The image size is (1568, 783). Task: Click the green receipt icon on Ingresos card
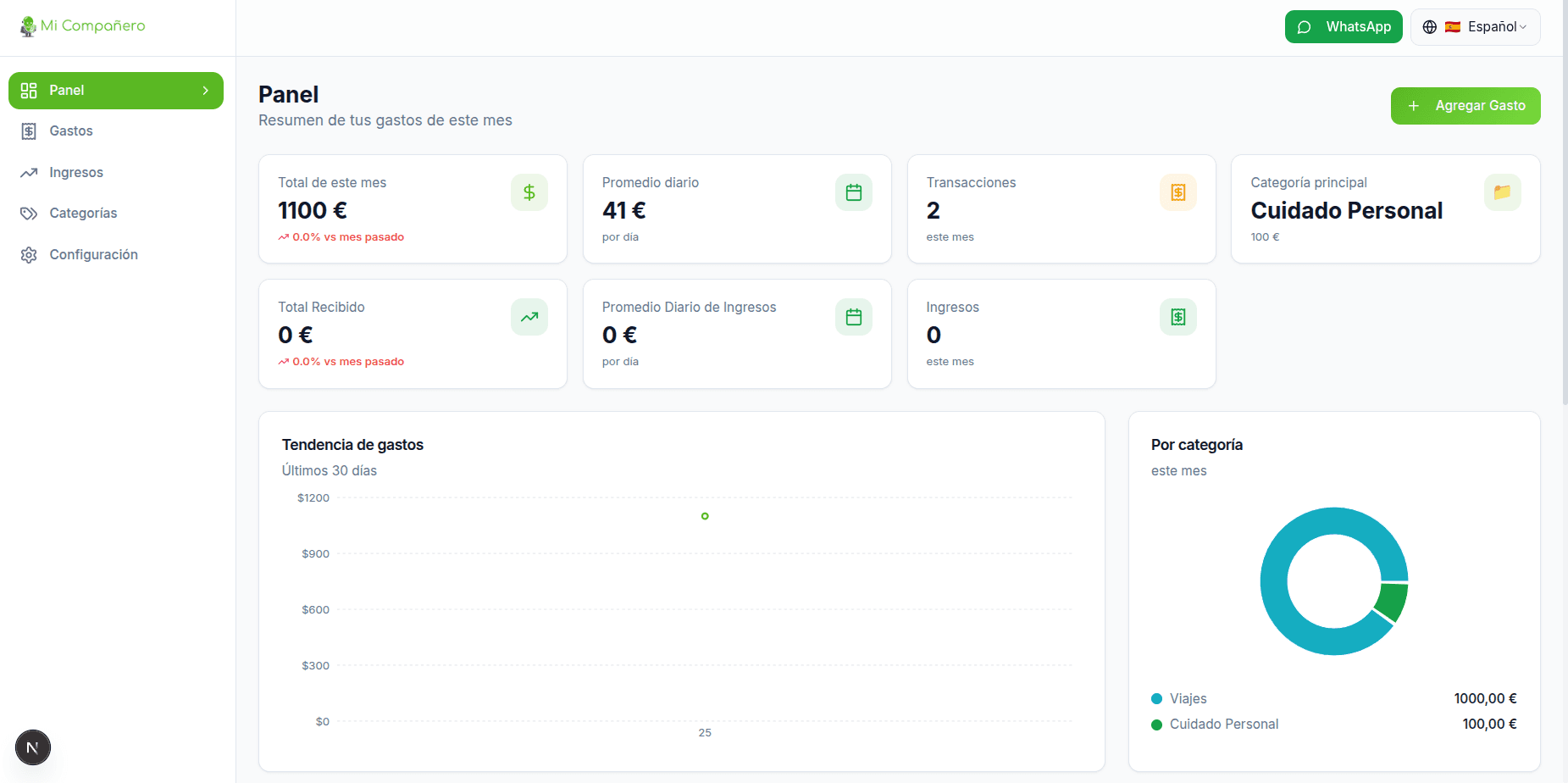coord(1177,317)
